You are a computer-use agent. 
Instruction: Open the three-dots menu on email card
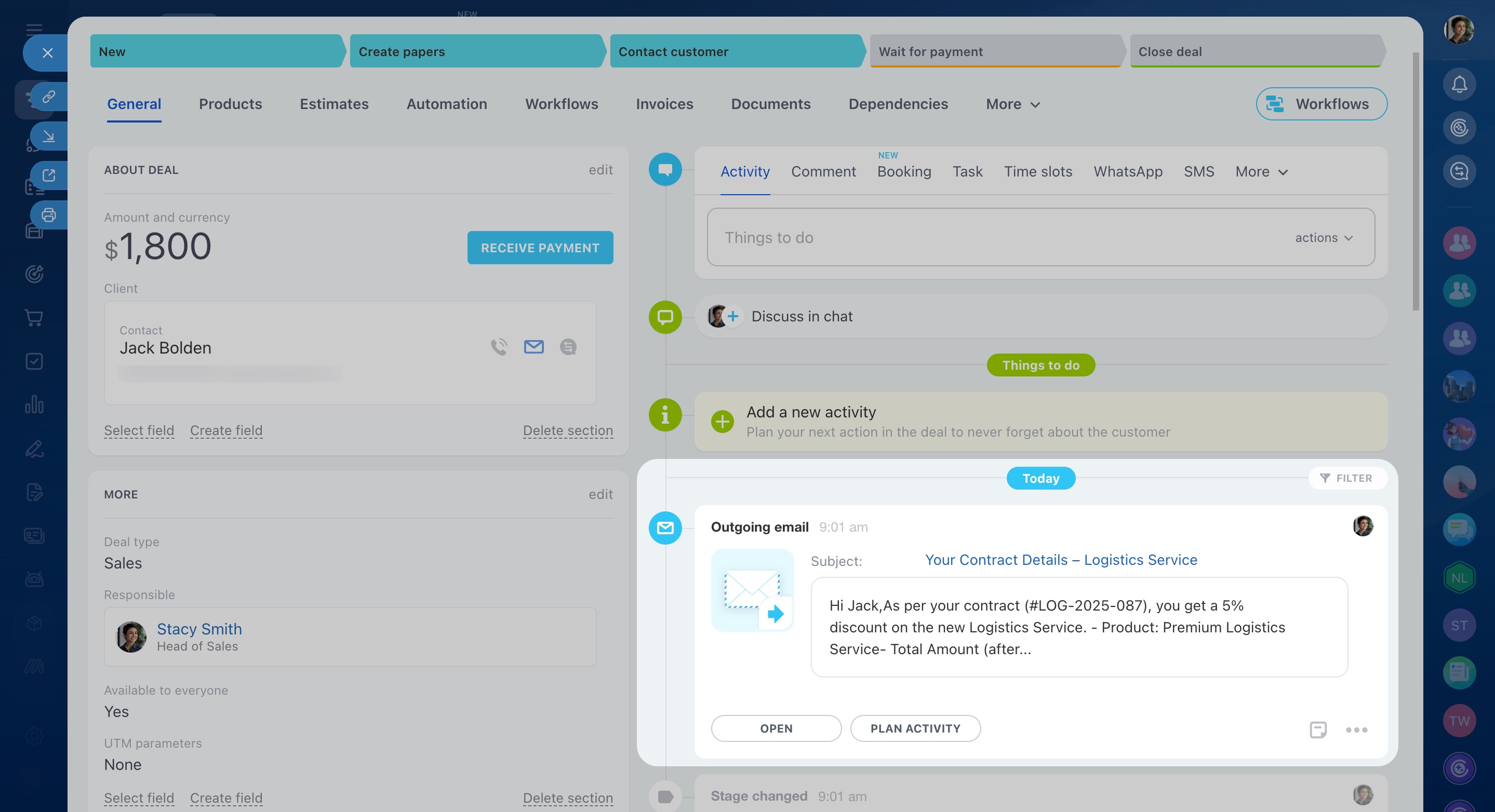coord(1356,729)
